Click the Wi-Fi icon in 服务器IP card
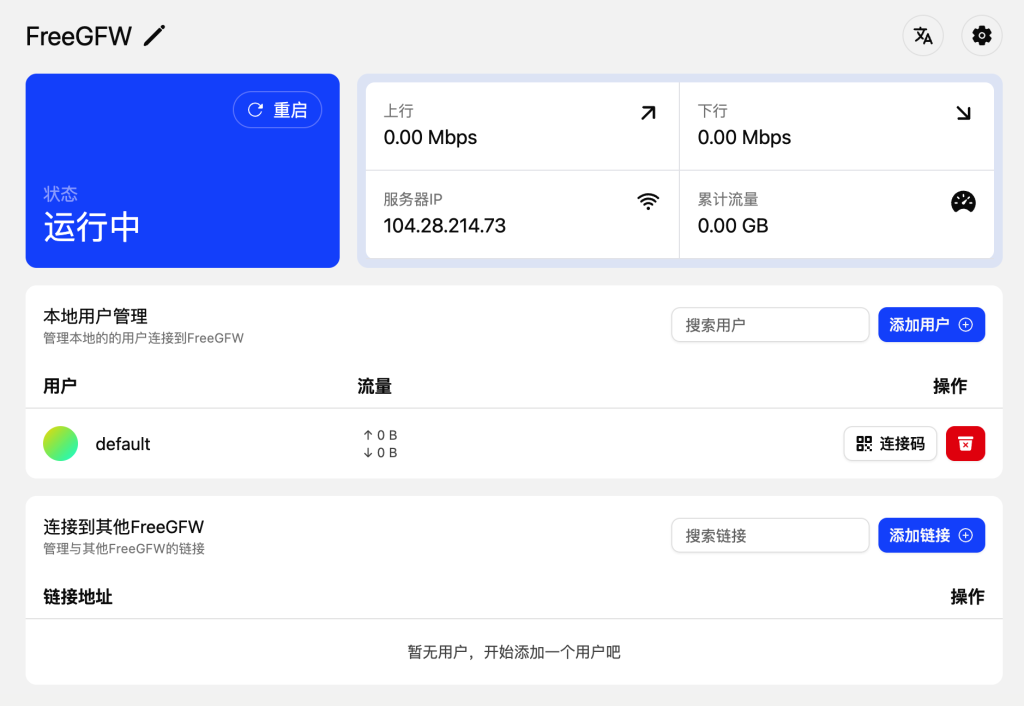 (x=648, y=201)
